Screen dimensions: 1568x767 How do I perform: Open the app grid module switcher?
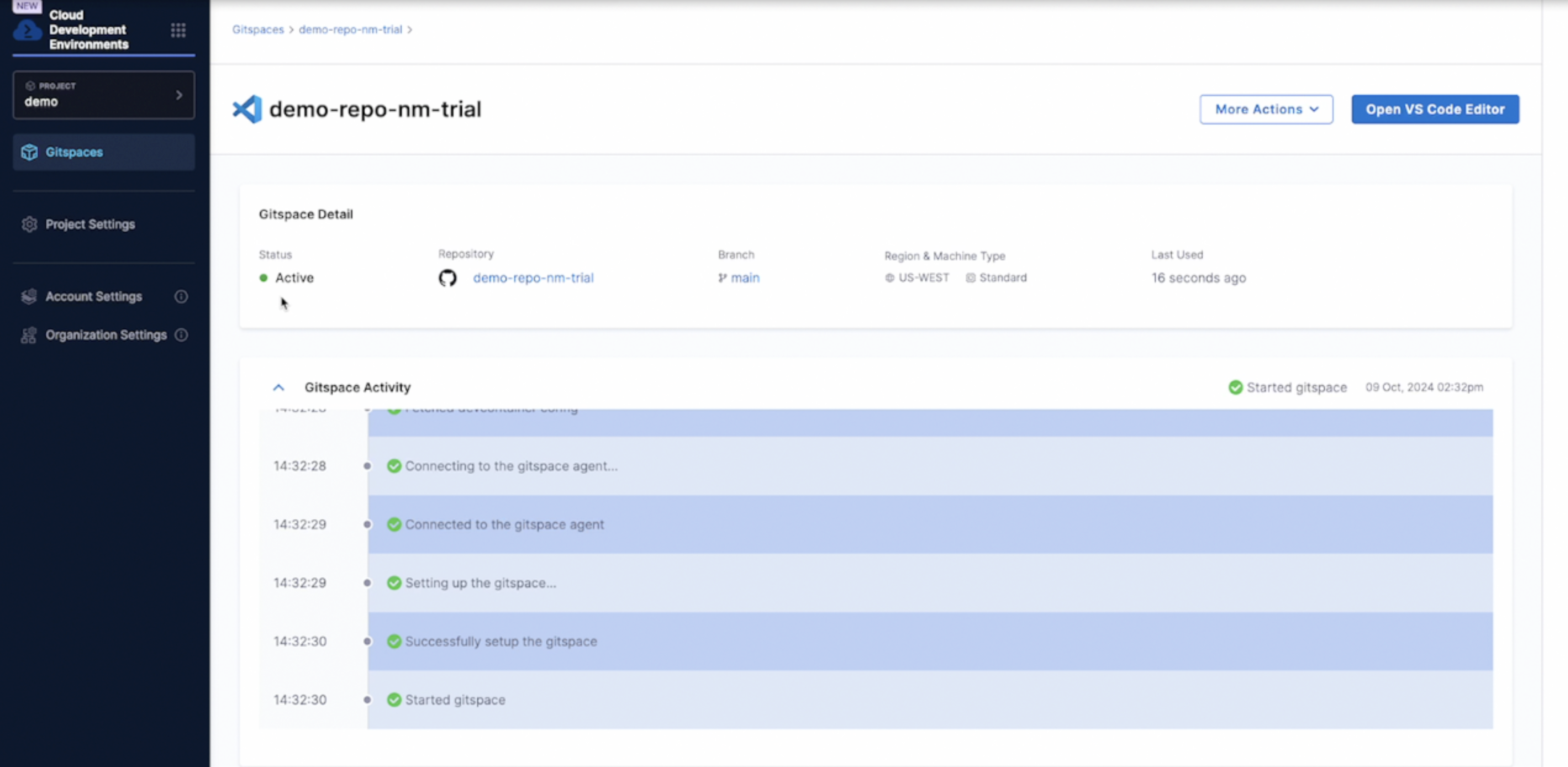178,30
